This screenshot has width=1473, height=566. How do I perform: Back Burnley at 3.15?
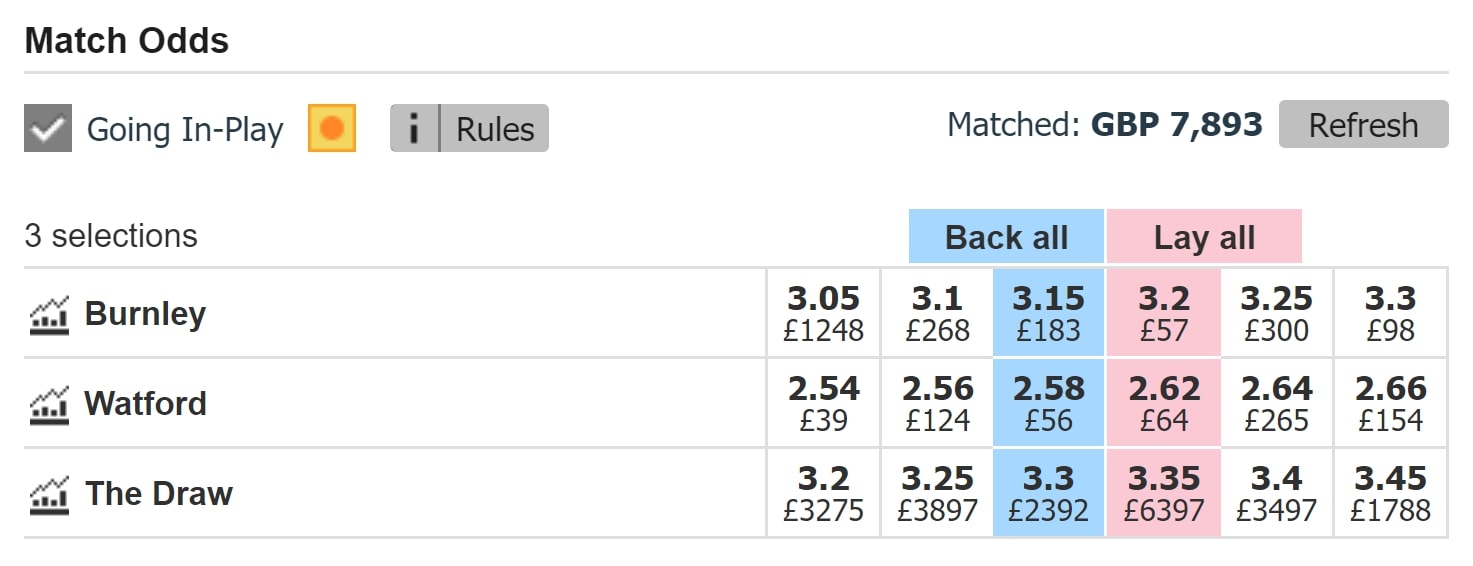[1048, 313]
